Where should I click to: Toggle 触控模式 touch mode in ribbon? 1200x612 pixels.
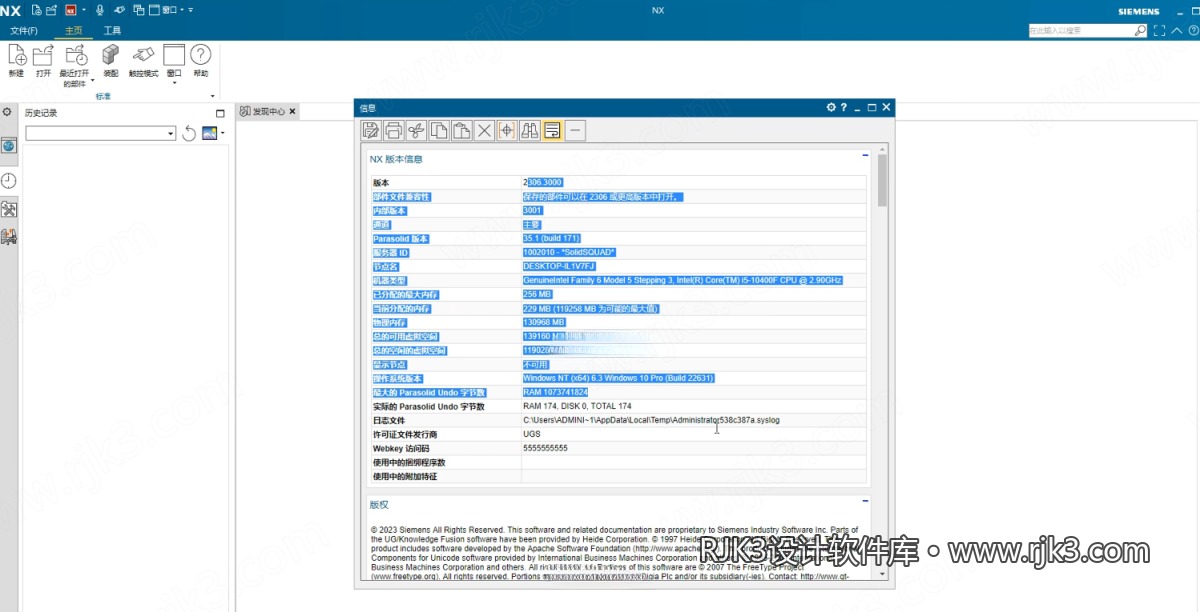click(x=143, y=60)
